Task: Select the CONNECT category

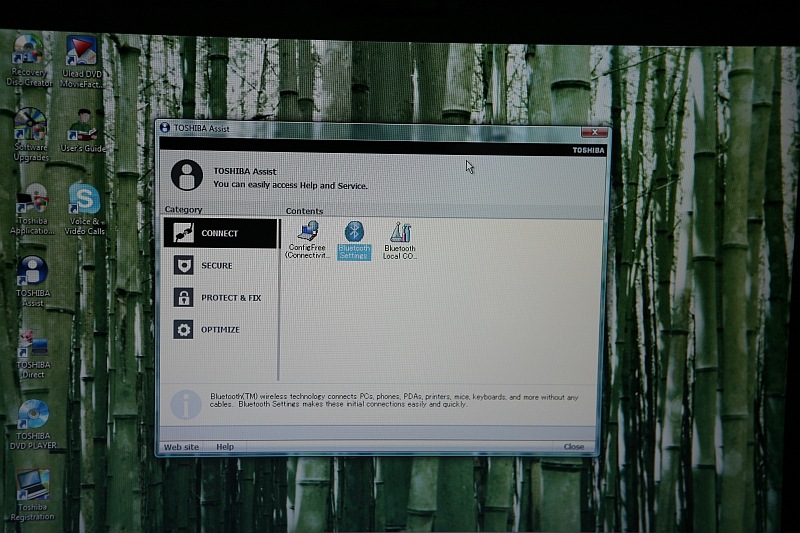Action: (x=220, y=233)
